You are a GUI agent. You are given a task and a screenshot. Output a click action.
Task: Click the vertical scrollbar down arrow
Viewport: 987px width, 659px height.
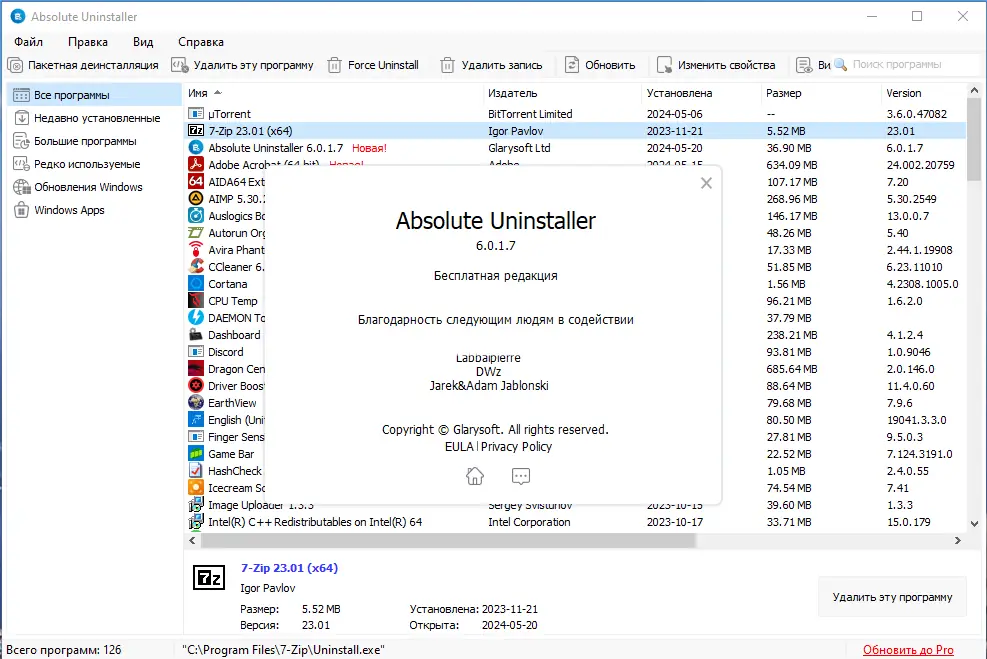coord(974,524)
